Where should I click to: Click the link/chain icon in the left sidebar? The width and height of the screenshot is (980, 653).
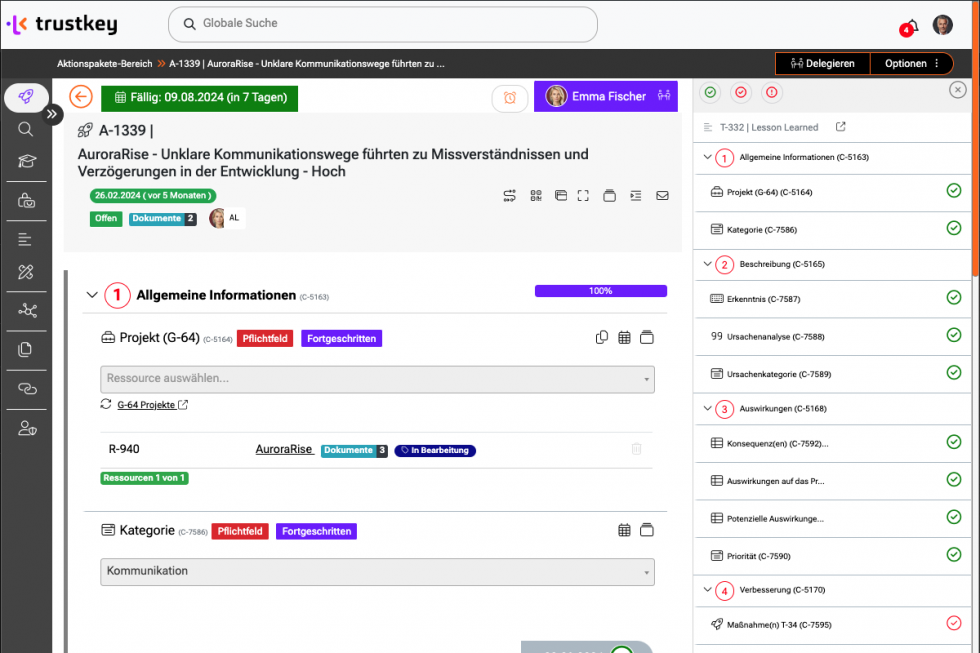(25, 390)
